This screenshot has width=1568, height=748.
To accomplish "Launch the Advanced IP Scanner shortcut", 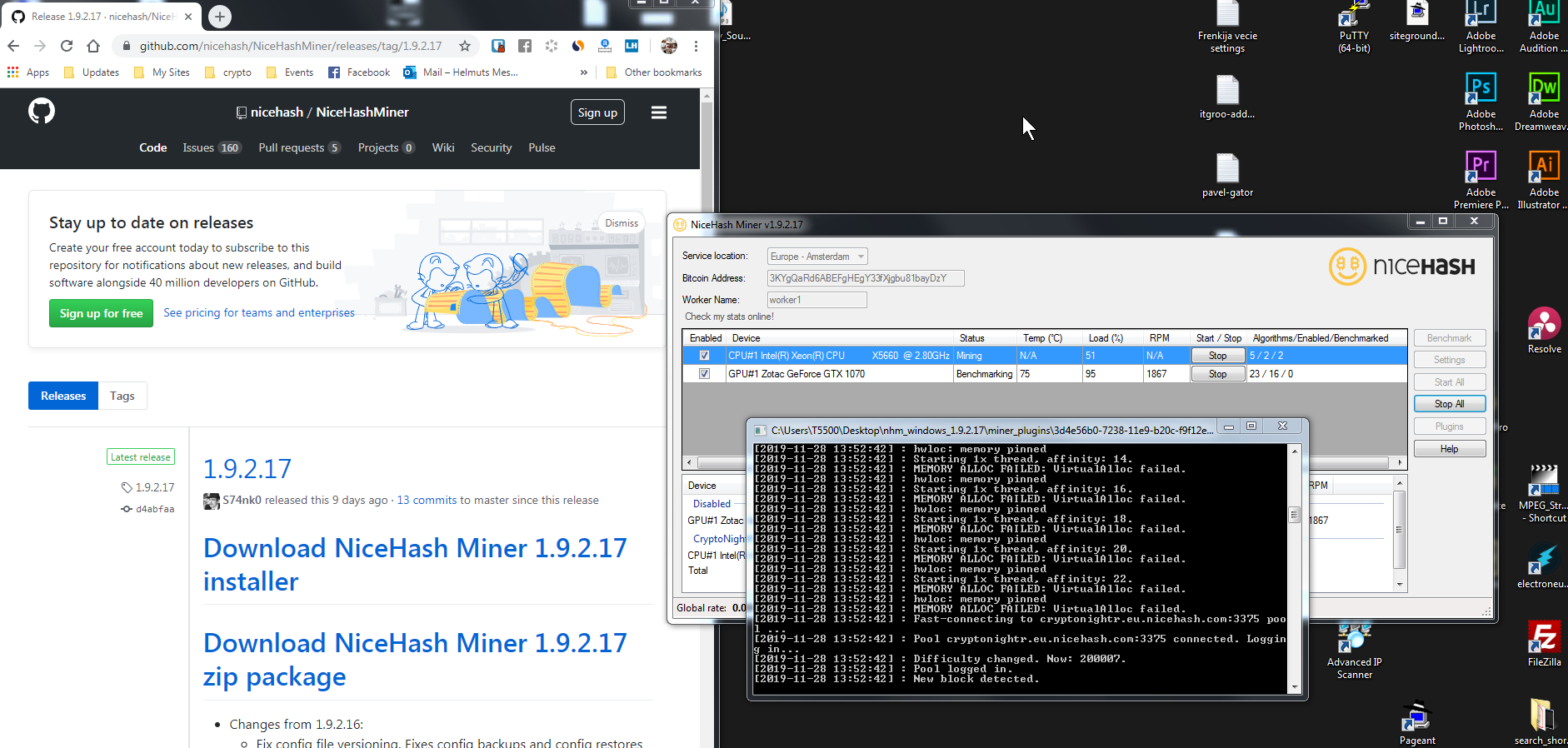I will click(x=1354, y=639).
